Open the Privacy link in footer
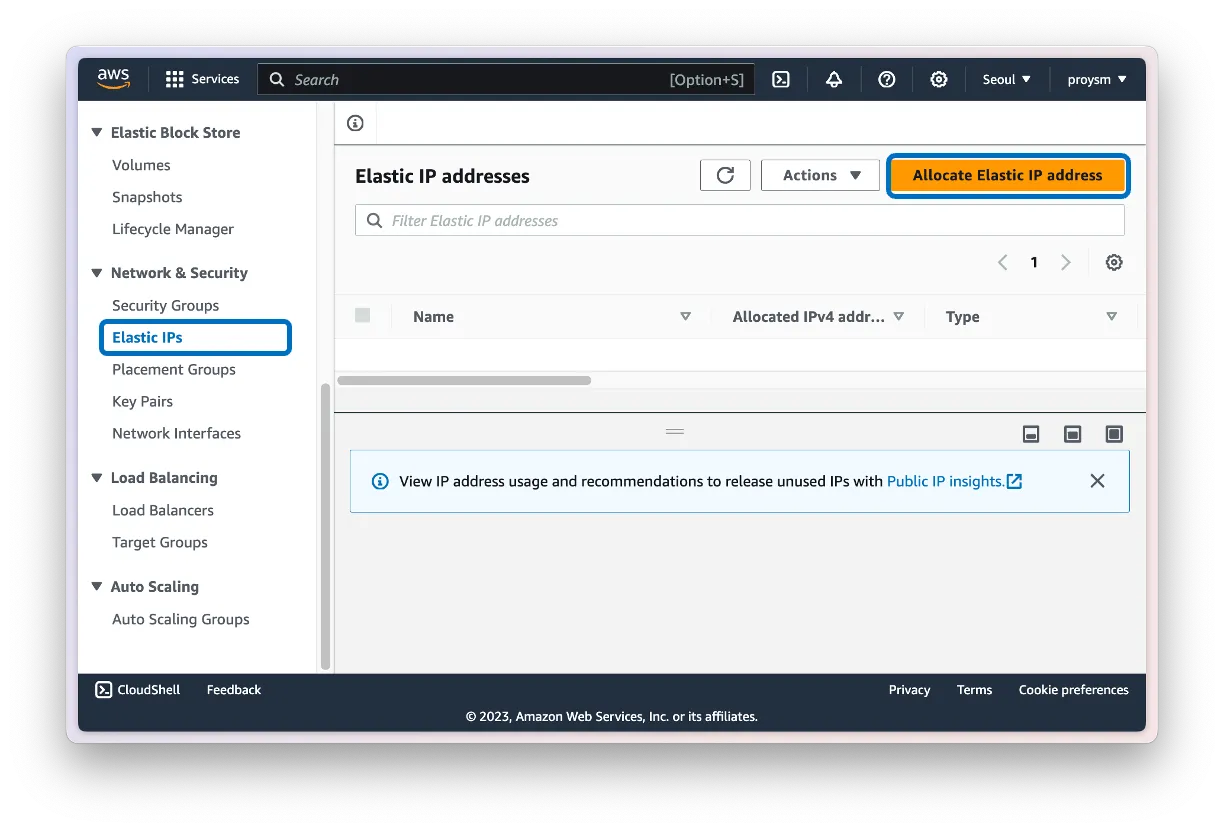This screenshot has height=832, width=1224. tap(909, 689)
